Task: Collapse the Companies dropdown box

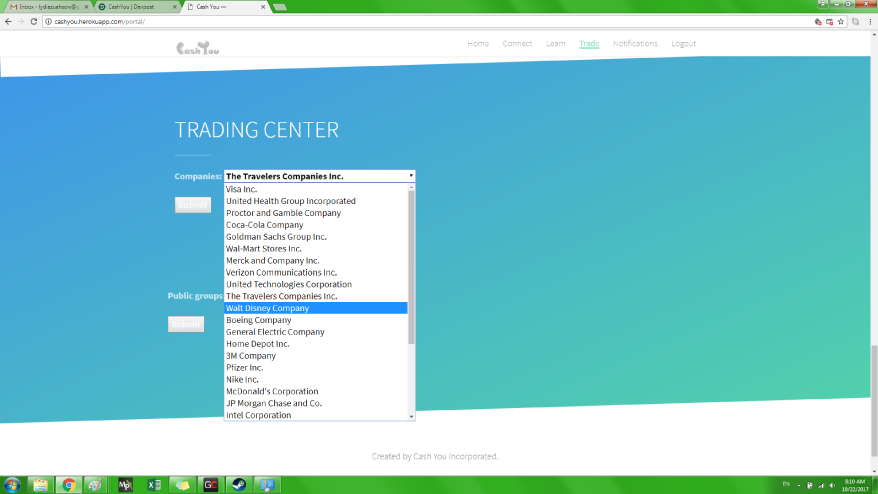Action: 320,176
